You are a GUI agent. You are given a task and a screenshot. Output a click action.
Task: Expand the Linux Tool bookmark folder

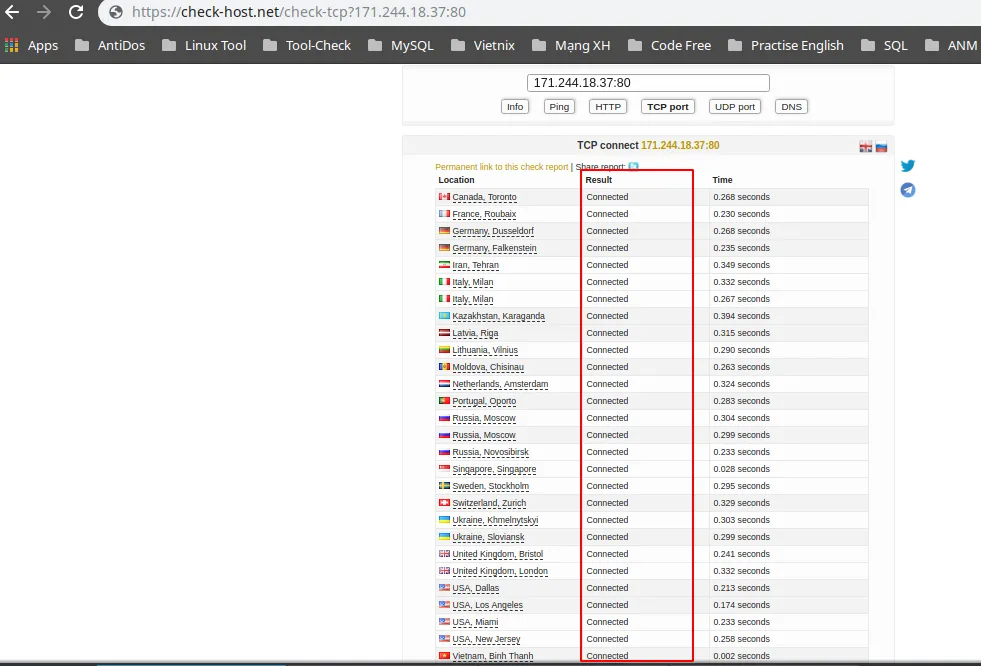click(x=204, y=45)
